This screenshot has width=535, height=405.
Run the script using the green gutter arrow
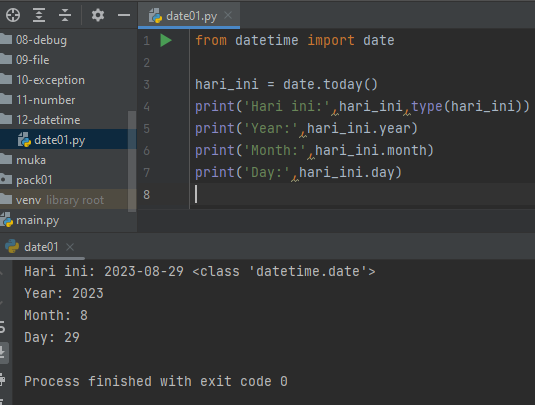[166, 40]
